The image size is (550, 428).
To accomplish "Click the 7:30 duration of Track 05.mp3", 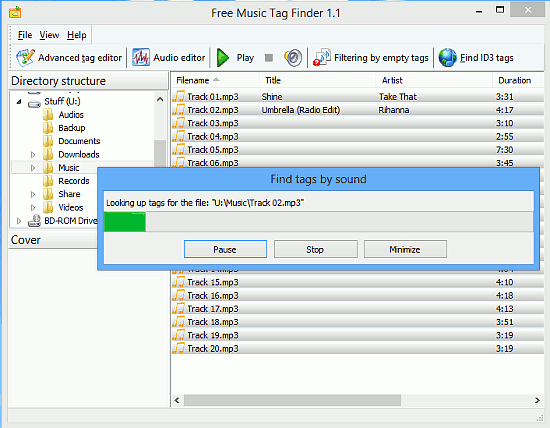I will click(504, 150).
